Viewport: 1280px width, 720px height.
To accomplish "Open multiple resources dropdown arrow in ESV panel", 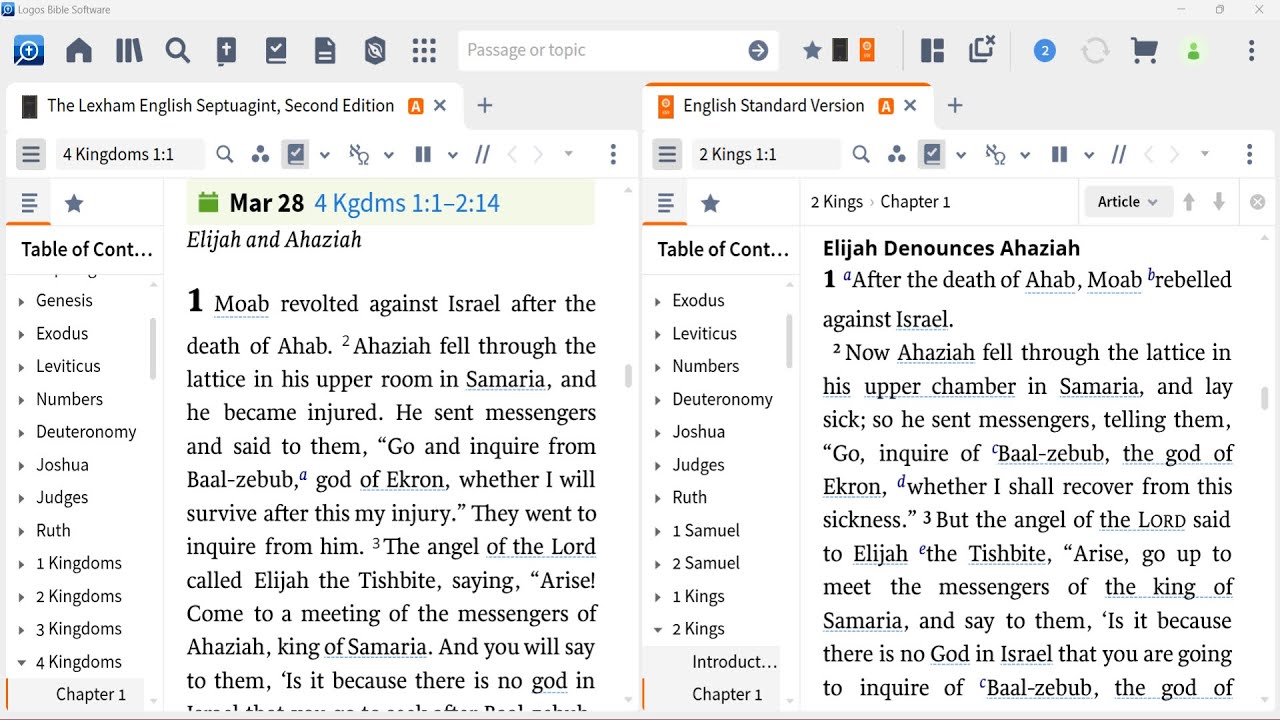I will (x=1089, y=155).
